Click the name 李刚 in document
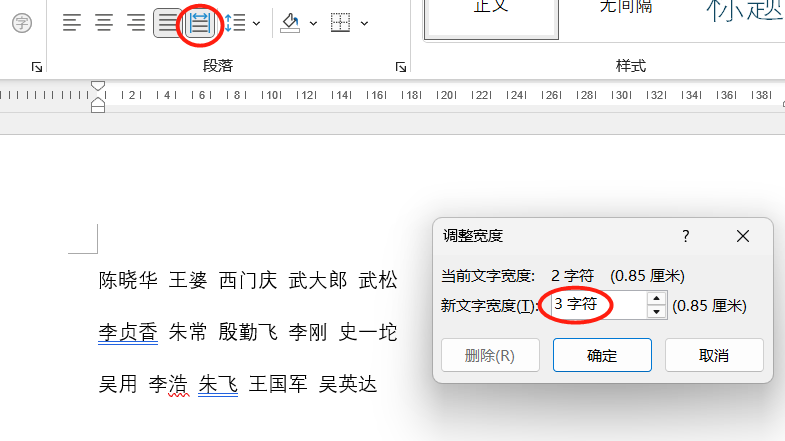 [x=308, y=332]
